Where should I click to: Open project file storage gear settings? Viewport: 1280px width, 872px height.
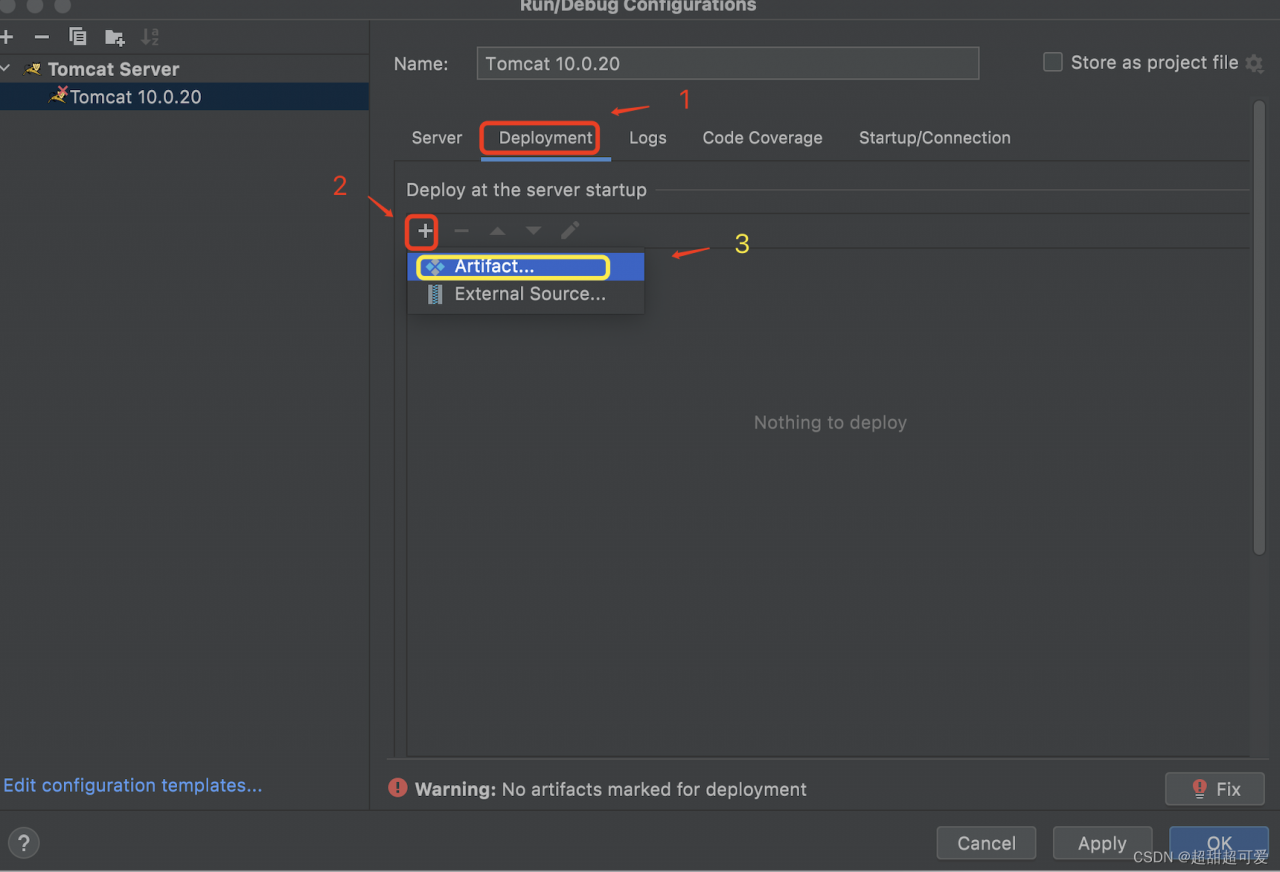pos(1255,63)
